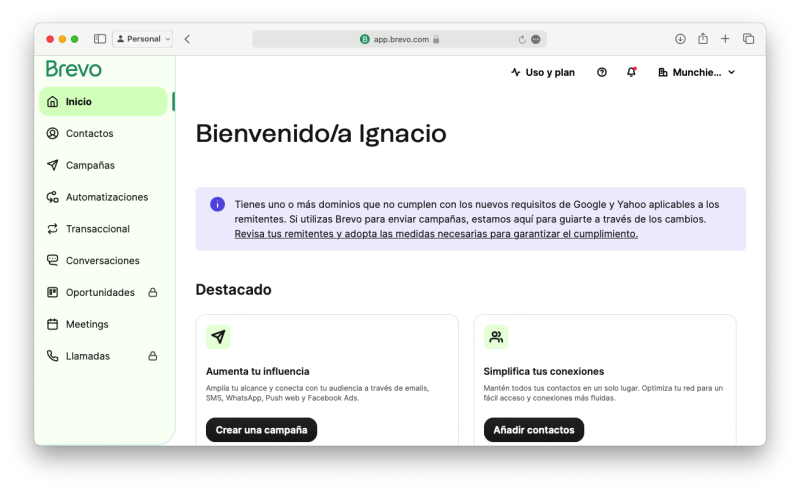Click the paper plane Campañas icon

click(x=53, y=165)
